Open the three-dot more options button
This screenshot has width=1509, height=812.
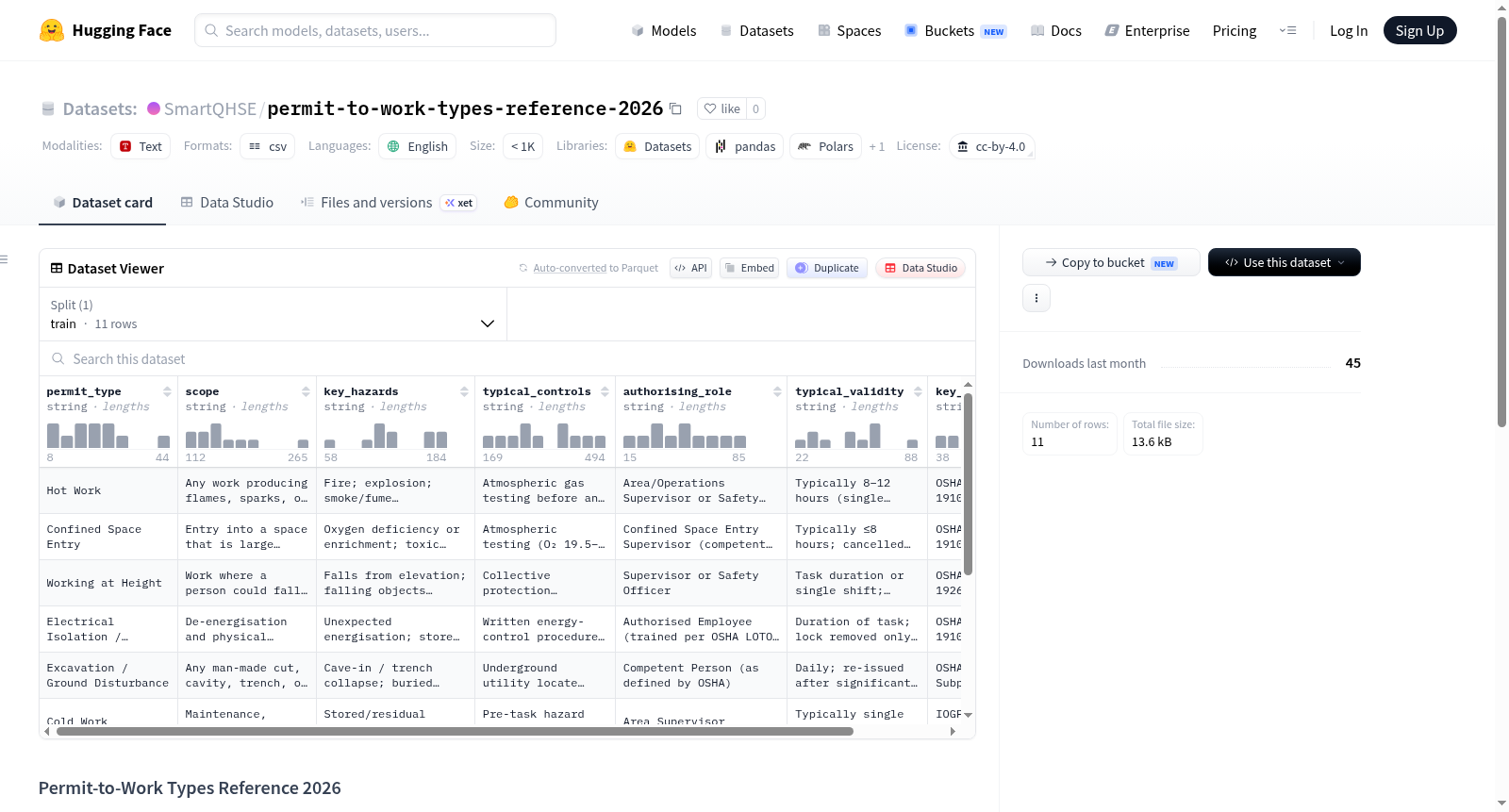point(1036,298)
